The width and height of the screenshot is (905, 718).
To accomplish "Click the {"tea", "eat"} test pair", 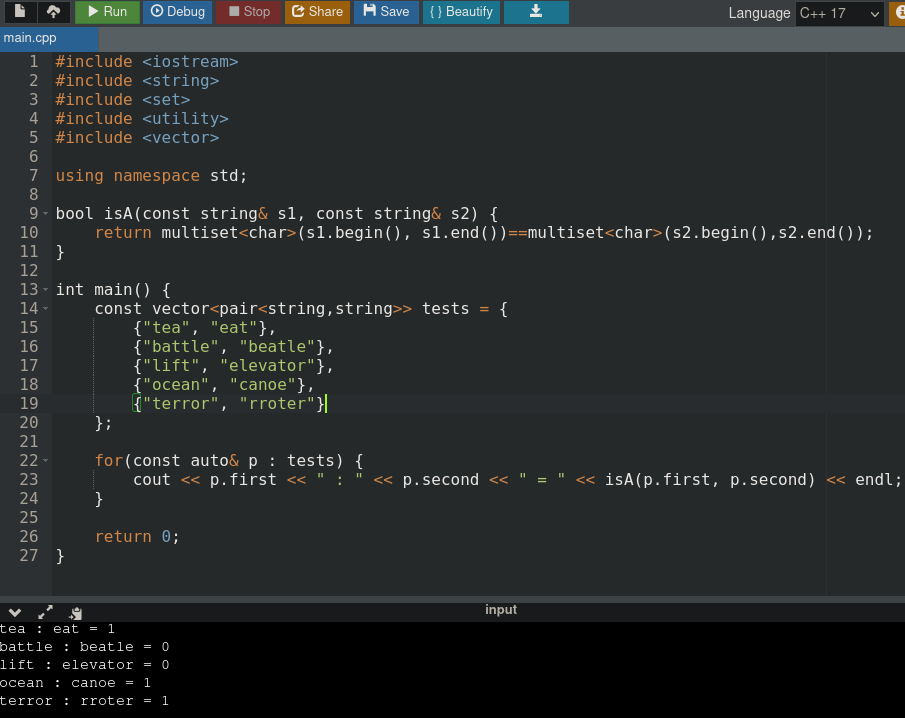I will [x=204, y=328].
